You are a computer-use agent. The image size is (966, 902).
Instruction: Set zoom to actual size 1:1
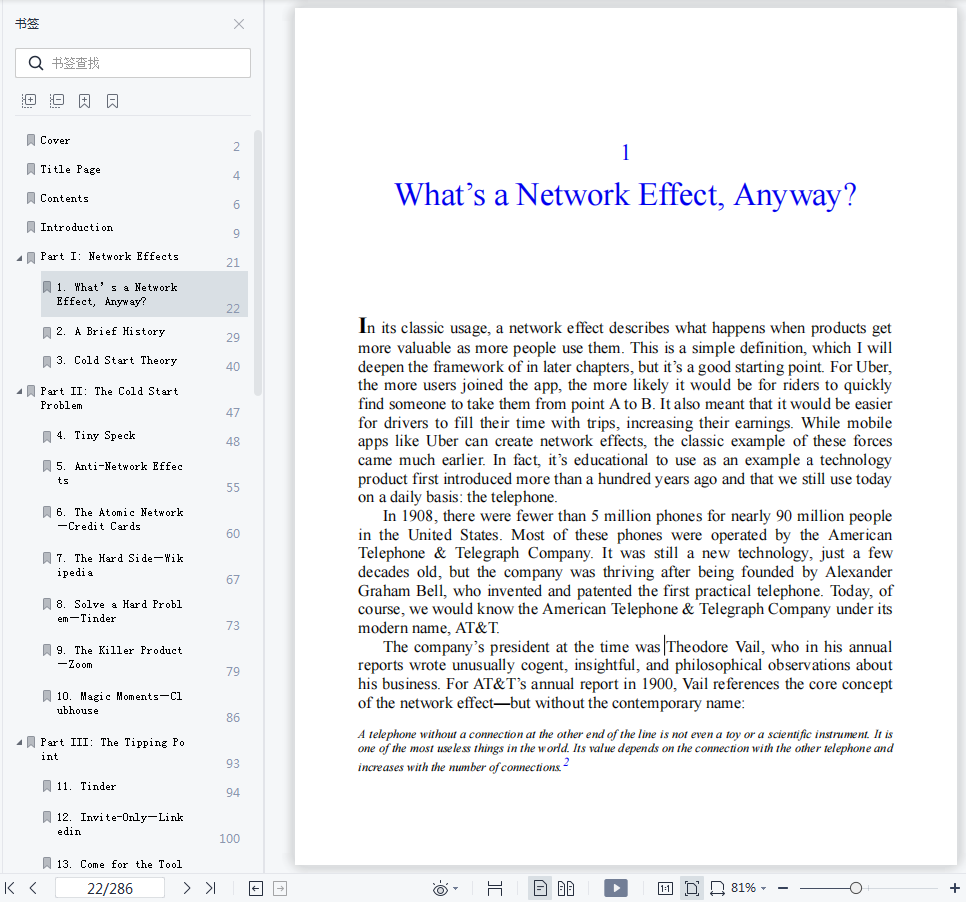pyautogui.click(x=665, y=888)
